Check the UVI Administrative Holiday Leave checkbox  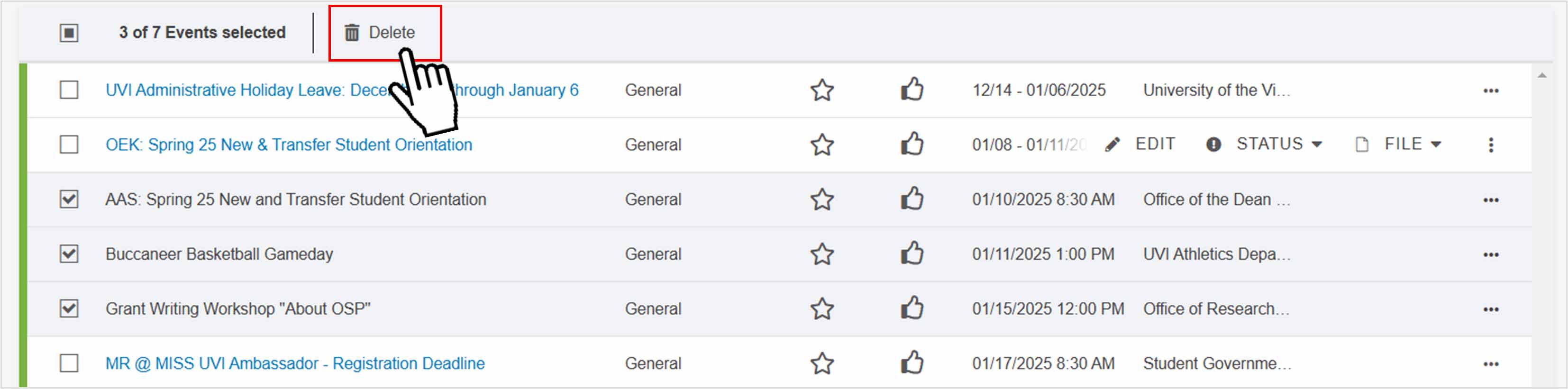click(x=68, y=90)
